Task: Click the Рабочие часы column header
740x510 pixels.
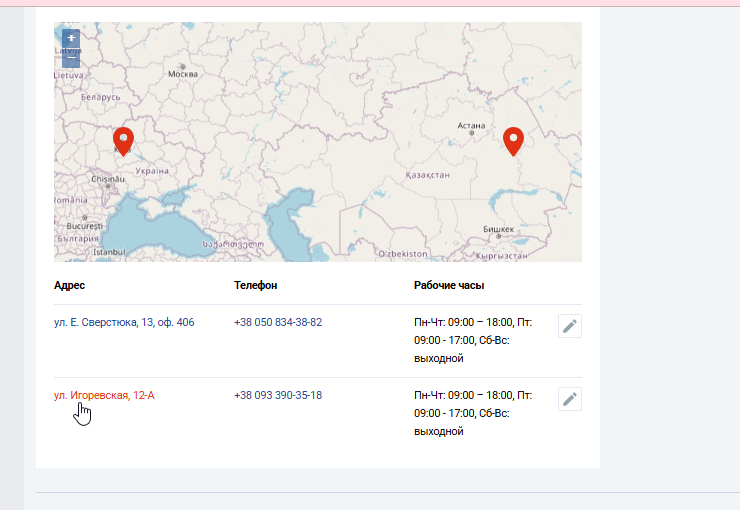Action: click(449, 285)
